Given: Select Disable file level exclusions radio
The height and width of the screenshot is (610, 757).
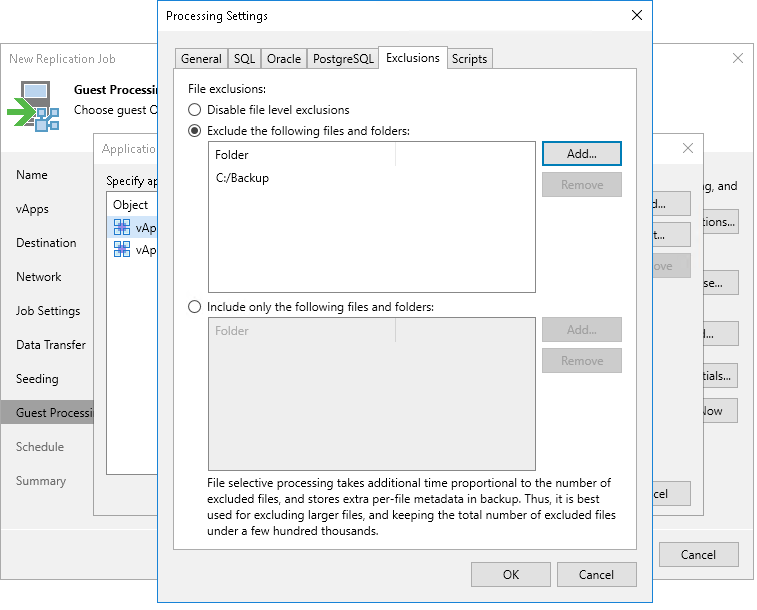Looking at the screenshot, I should click(x=195, y=110).
